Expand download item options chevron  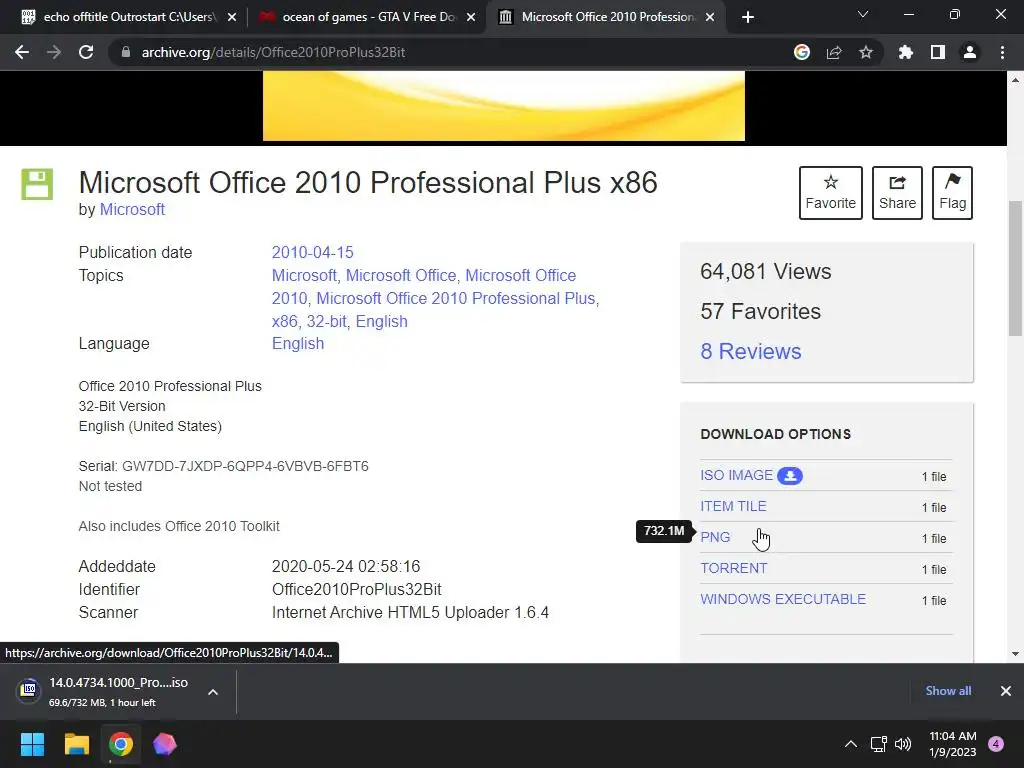pyautogui.click(x=213, y=692)
